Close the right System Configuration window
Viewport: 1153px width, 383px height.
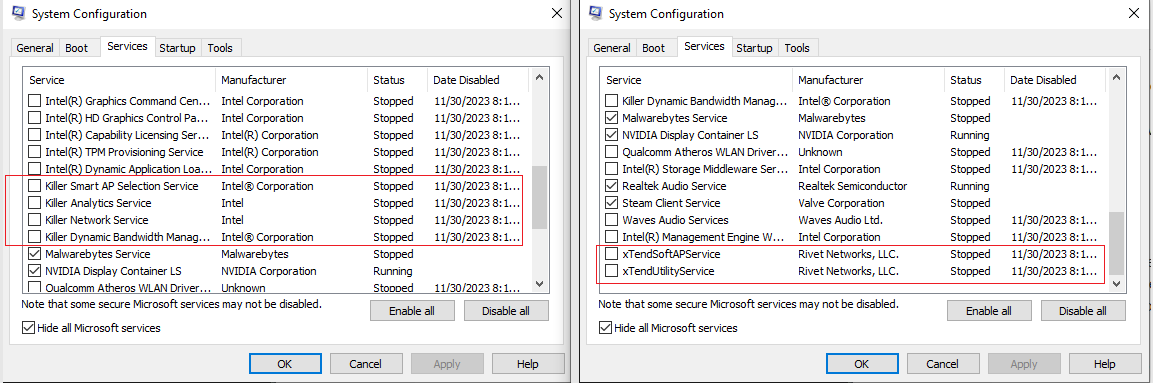click(1133, 13)
